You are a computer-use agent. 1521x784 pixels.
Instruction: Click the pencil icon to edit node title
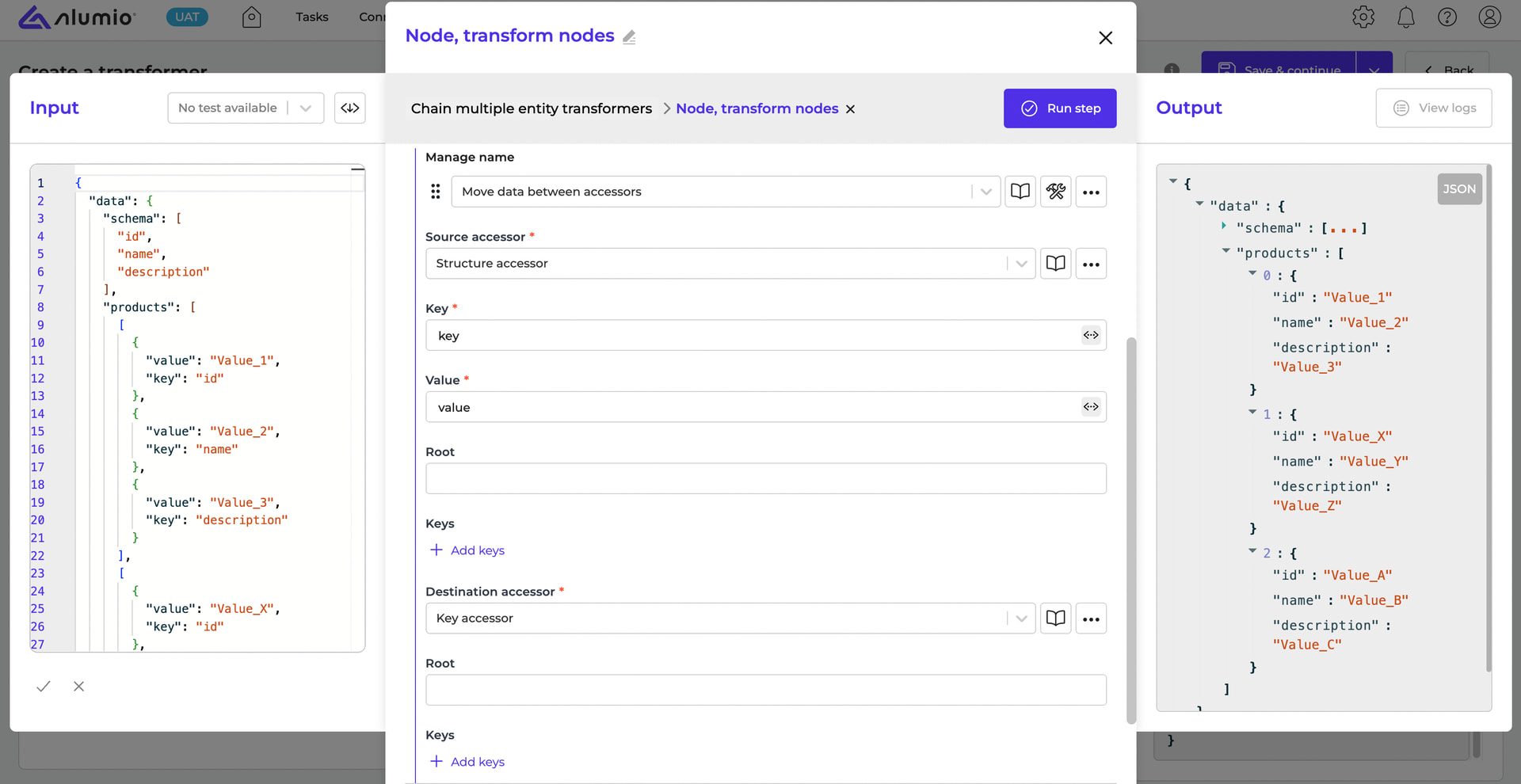pyautogui.click(x=629, y=37)
